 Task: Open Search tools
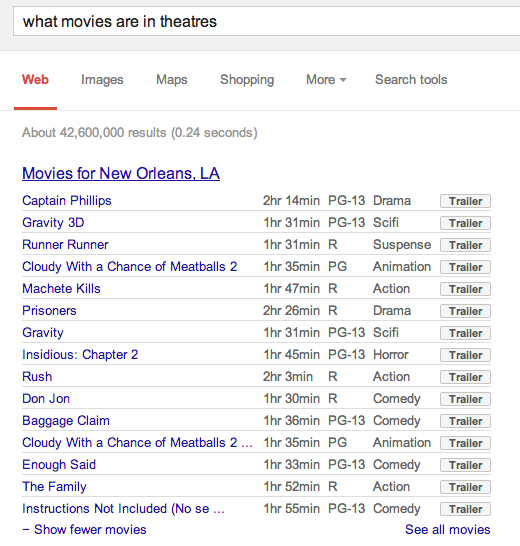(411, 80)
